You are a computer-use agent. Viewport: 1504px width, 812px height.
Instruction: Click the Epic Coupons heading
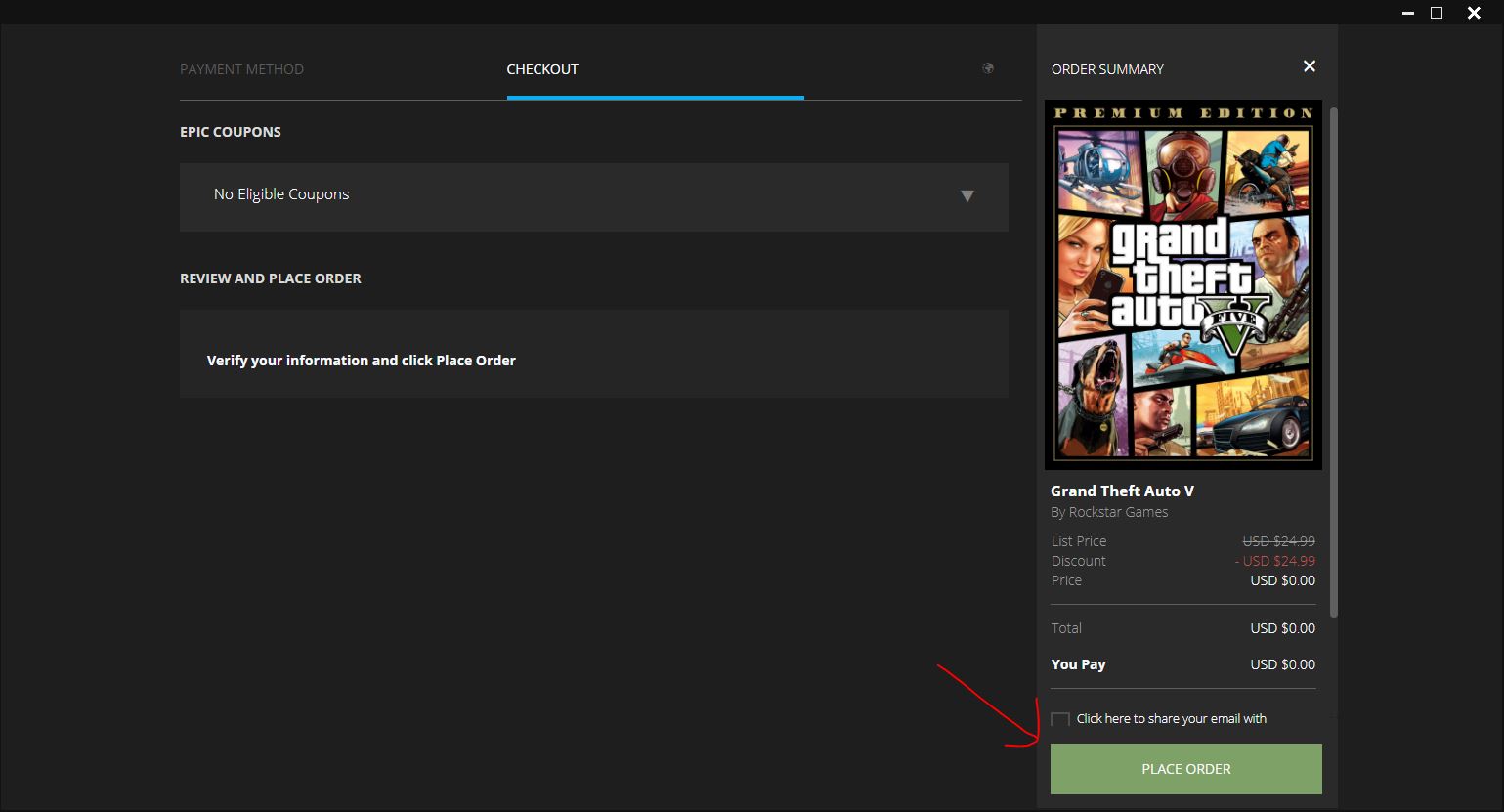(231, 132)
